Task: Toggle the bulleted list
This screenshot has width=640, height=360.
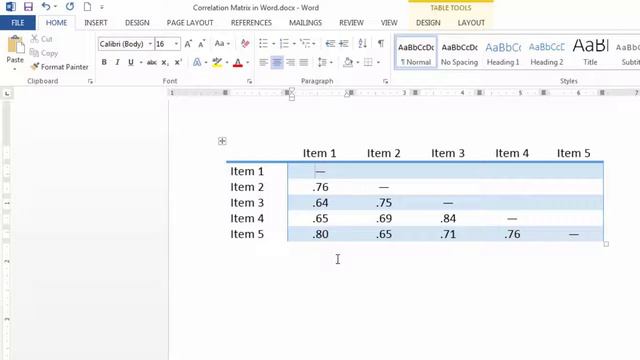Action: point(263,43)
